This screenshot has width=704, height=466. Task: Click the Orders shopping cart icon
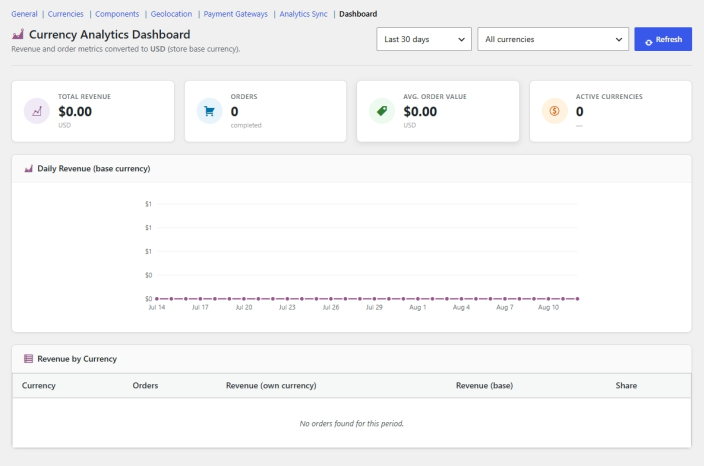[209, 111]
